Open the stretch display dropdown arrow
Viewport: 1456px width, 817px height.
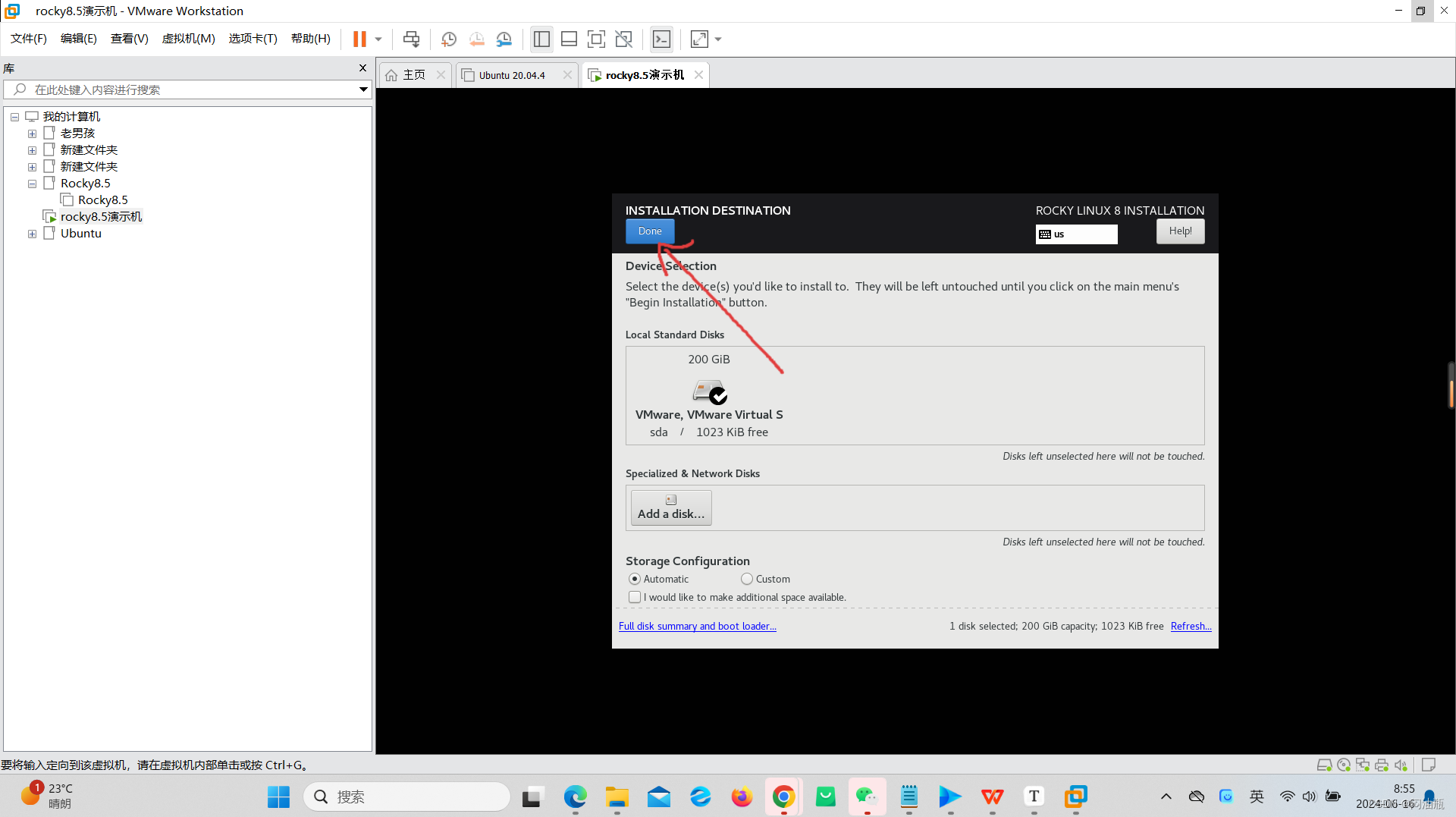pos(718,39)
